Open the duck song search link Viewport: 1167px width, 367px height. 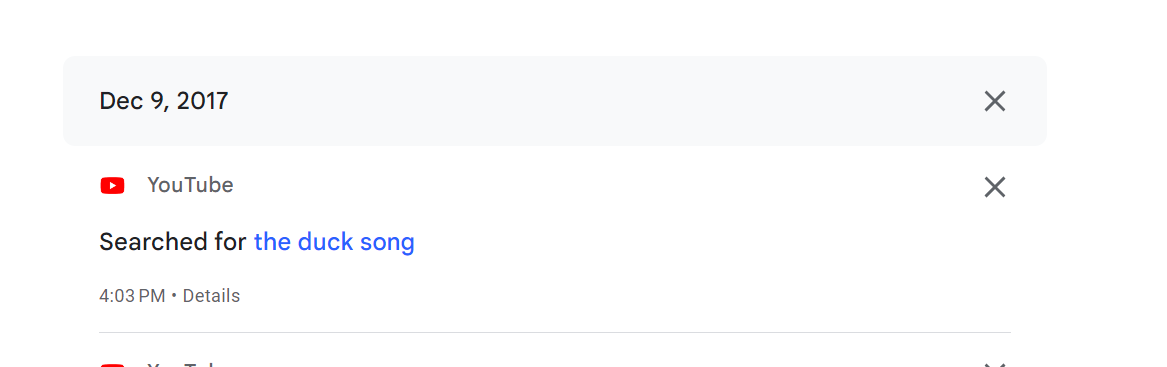pyautogui.click(x=334, y=242)
